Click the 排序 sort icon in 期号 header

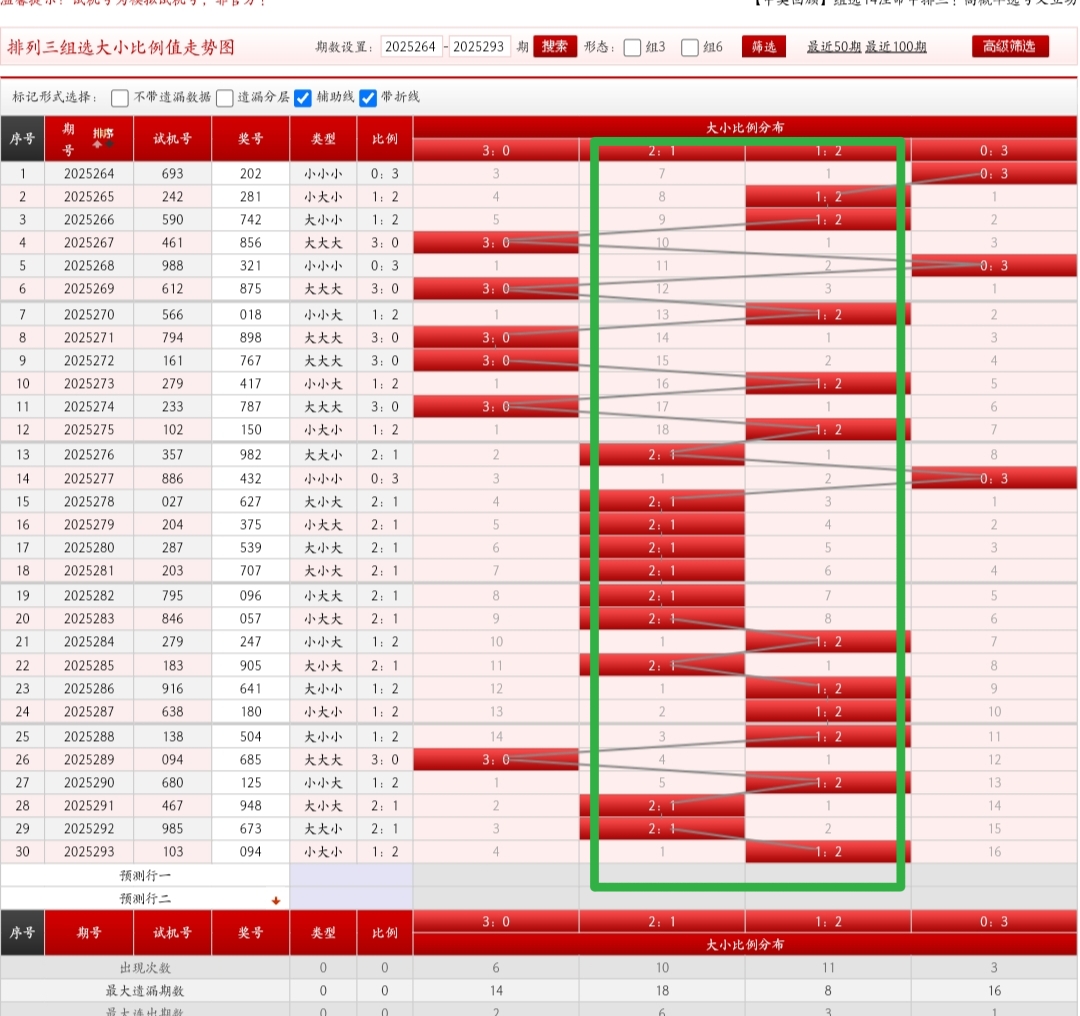point(103,138)
